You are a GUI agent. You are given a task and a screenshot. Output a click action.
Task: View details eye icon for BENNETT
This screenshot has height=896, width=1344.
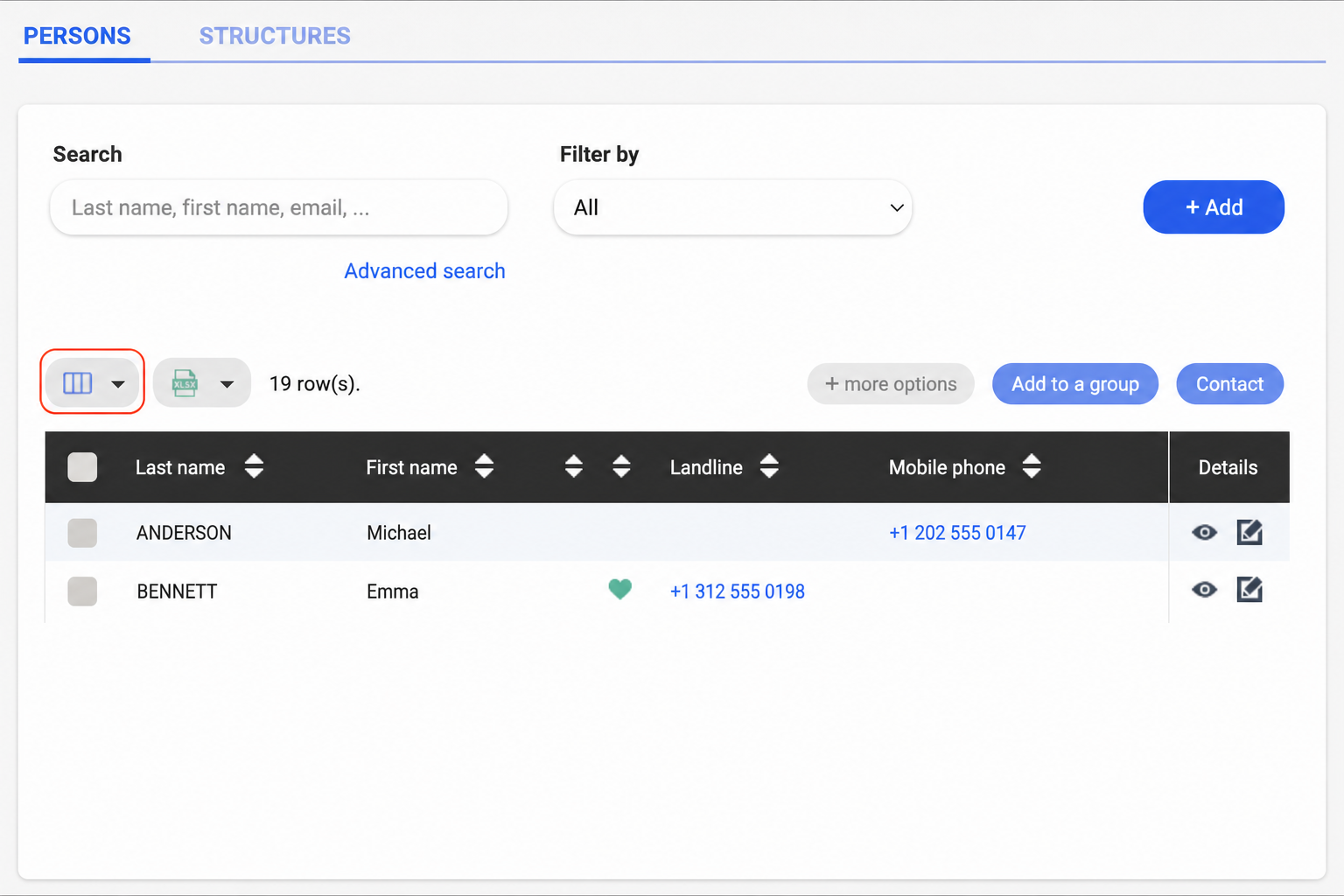pyautogui.click(x=1204, y=590)
